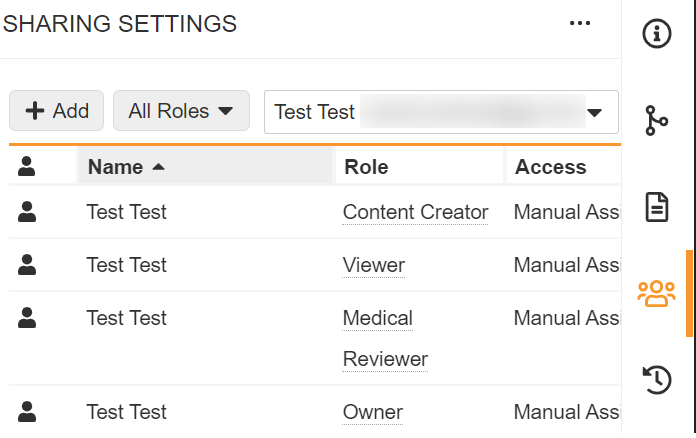Select the Sharing Settings people icon
The image size is (696, 438).
coord(656,294)
